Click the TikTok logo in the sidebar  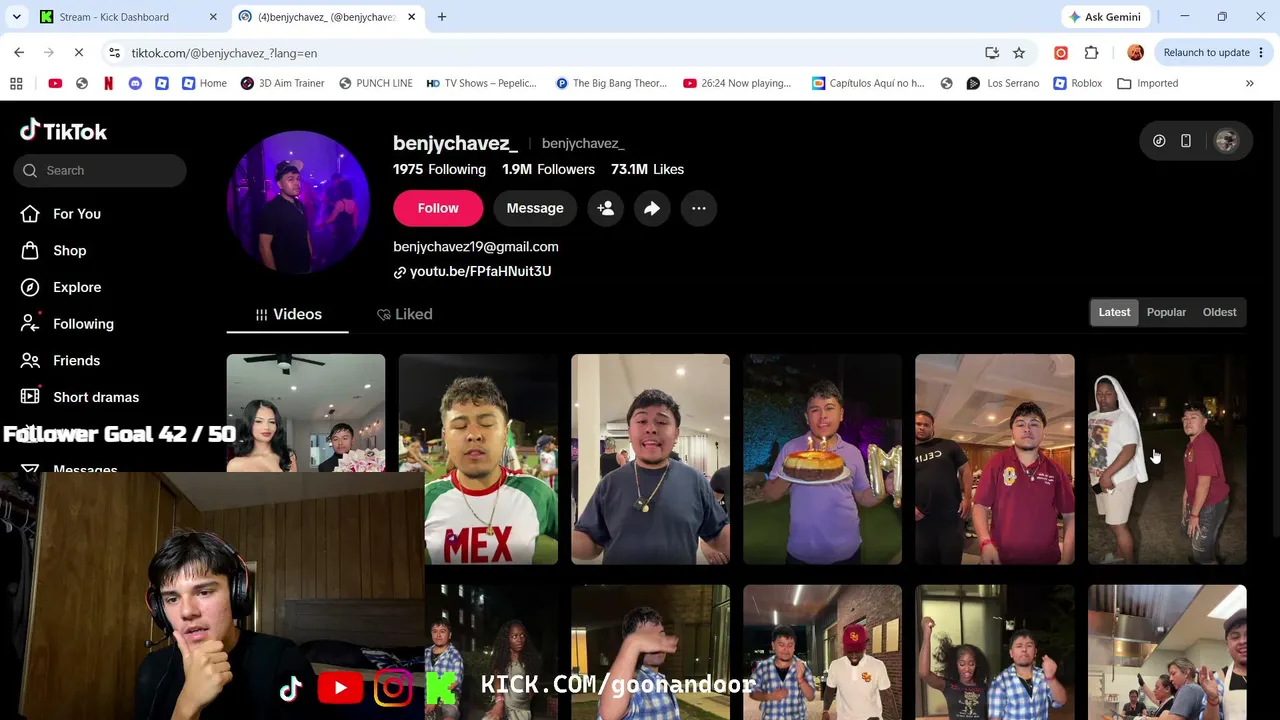click(63, 131)
